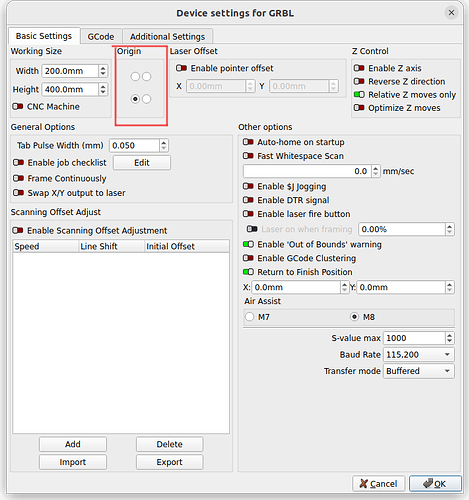Disable Relative Z moves only
This screenshot has height=500, width=469.
359,95
